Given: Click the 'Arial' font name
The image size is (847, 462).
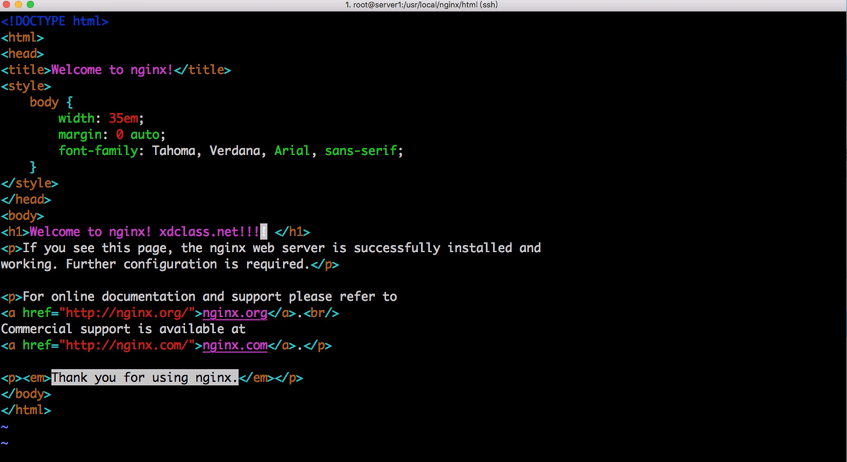Looking at the screenshot, I should click(x=292, y=151).
